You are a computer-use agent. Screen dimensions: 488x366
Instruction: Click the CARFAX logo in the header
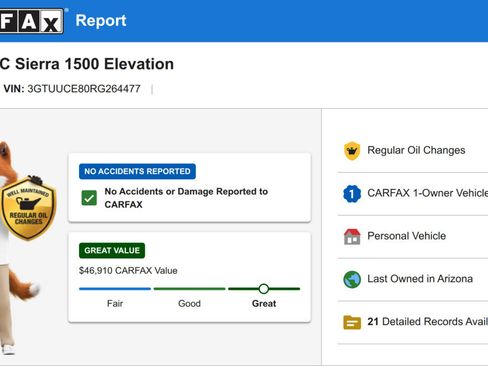click(32, 21)
